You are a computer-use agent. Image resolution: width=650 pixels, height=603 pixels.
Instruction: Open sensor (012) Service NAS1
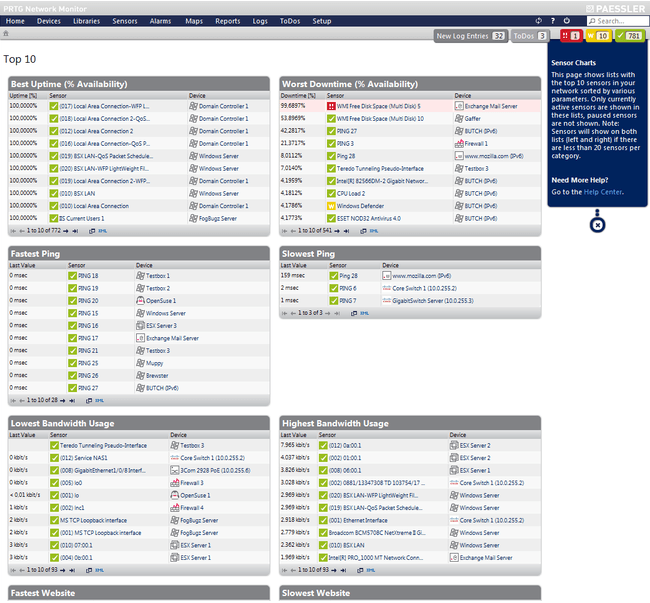coord(83,458)
